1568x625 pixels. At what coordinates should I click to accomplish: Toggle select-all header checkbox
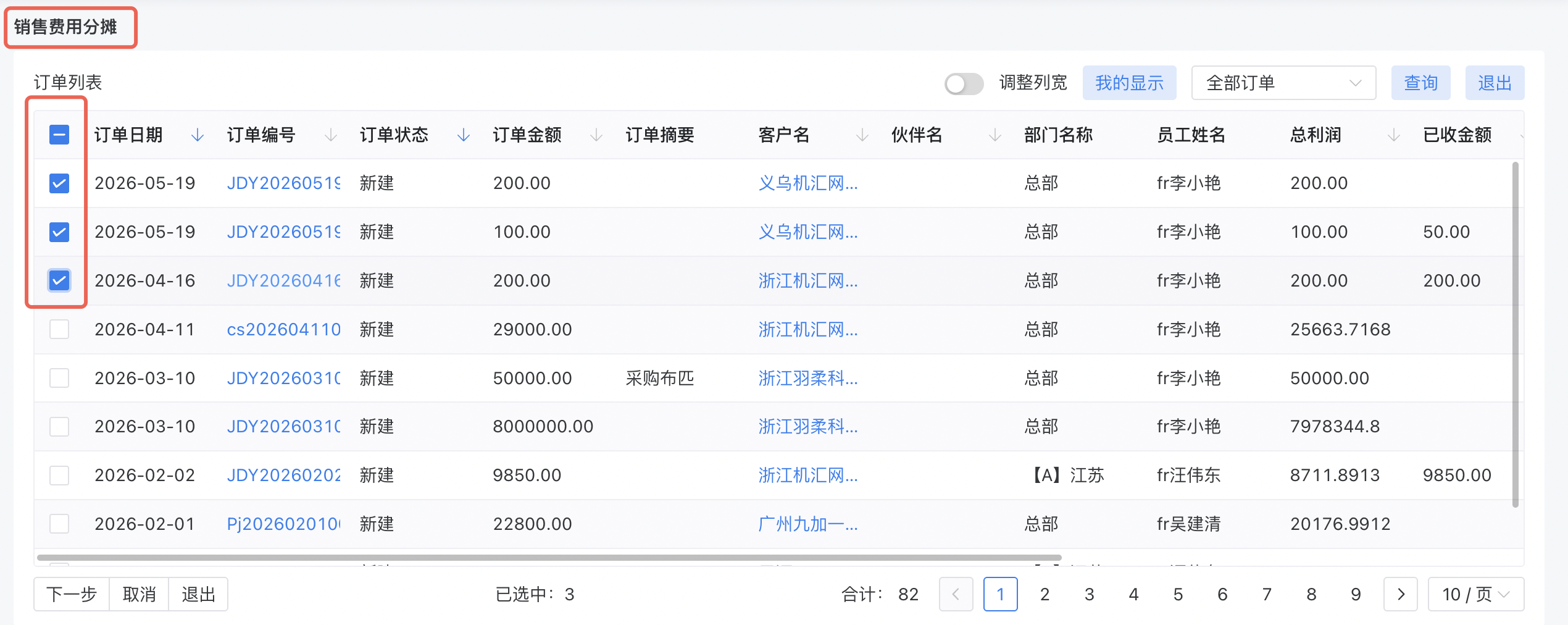click(x=59, y=135)
